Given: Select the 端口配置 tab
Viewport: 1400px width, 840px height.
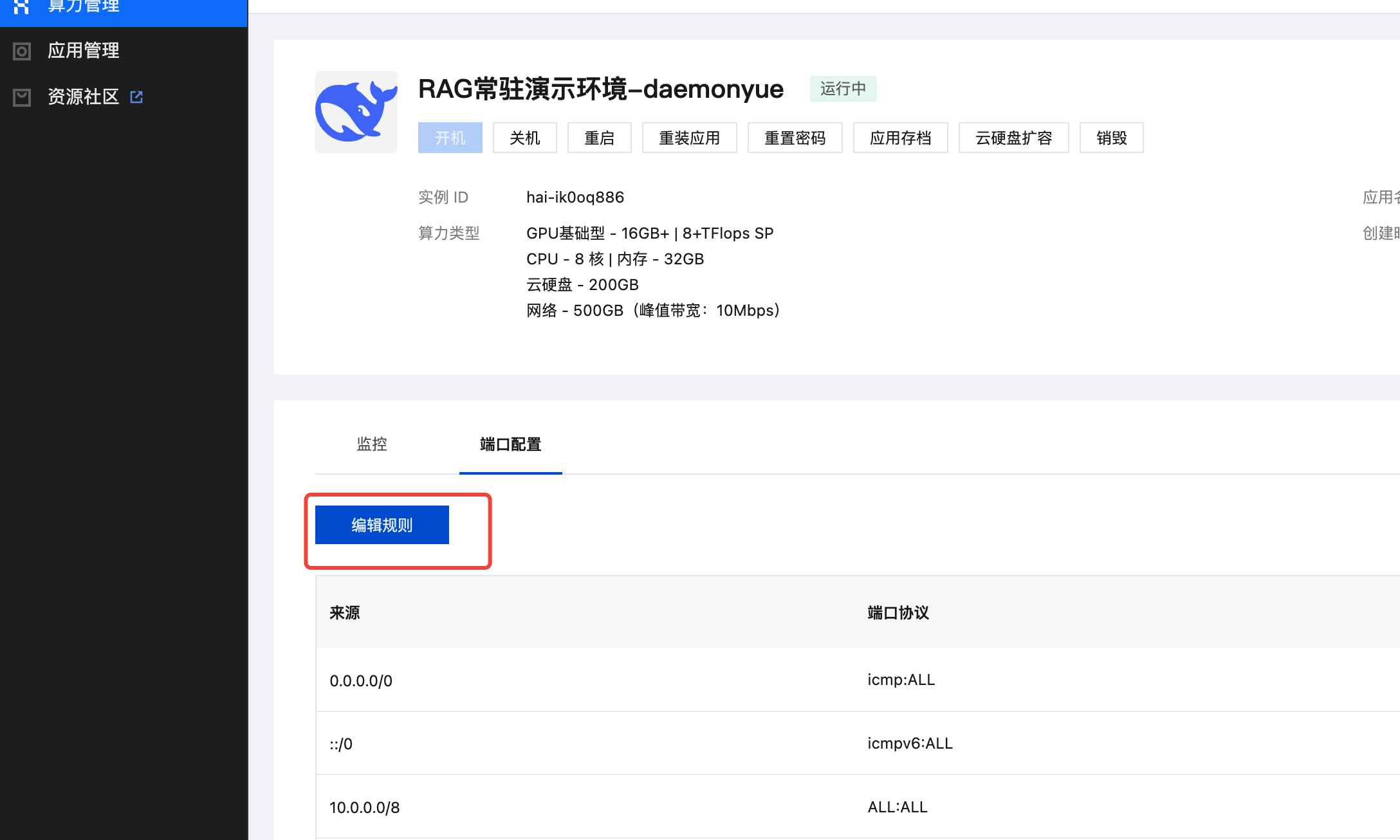Looking at the screenshot, I should click(510, 444).
